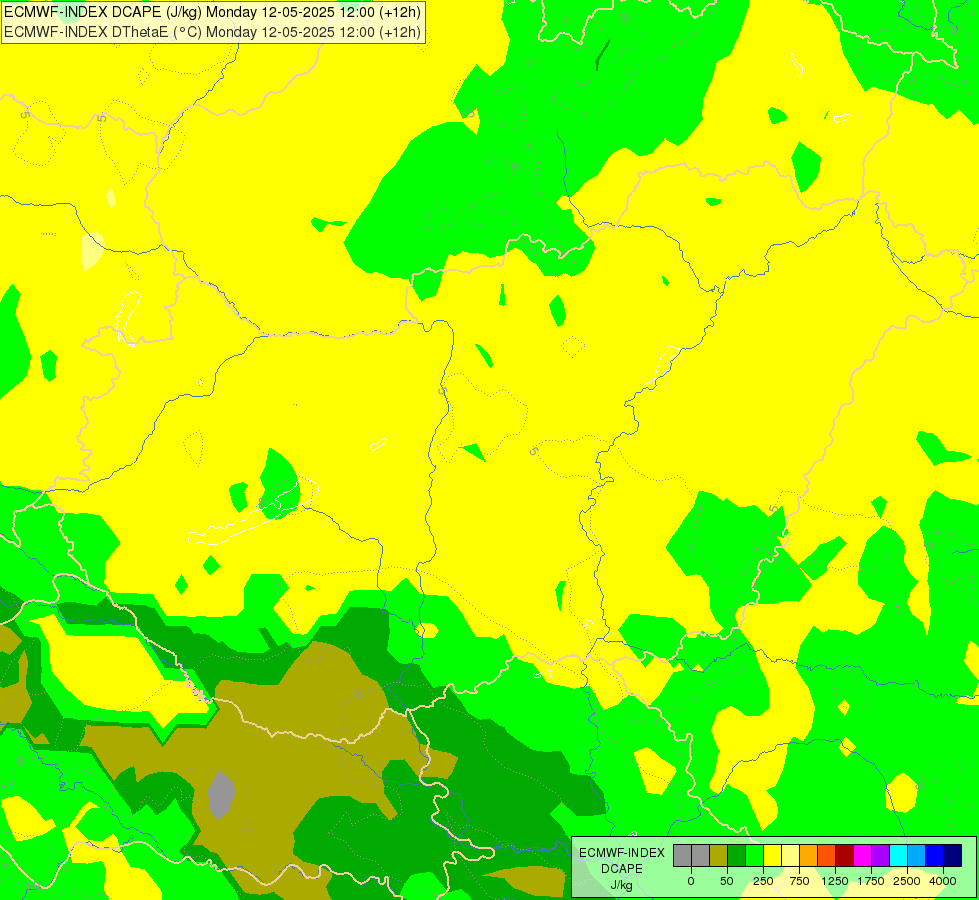Click the orange legend swatch

(x=809, y=855)
